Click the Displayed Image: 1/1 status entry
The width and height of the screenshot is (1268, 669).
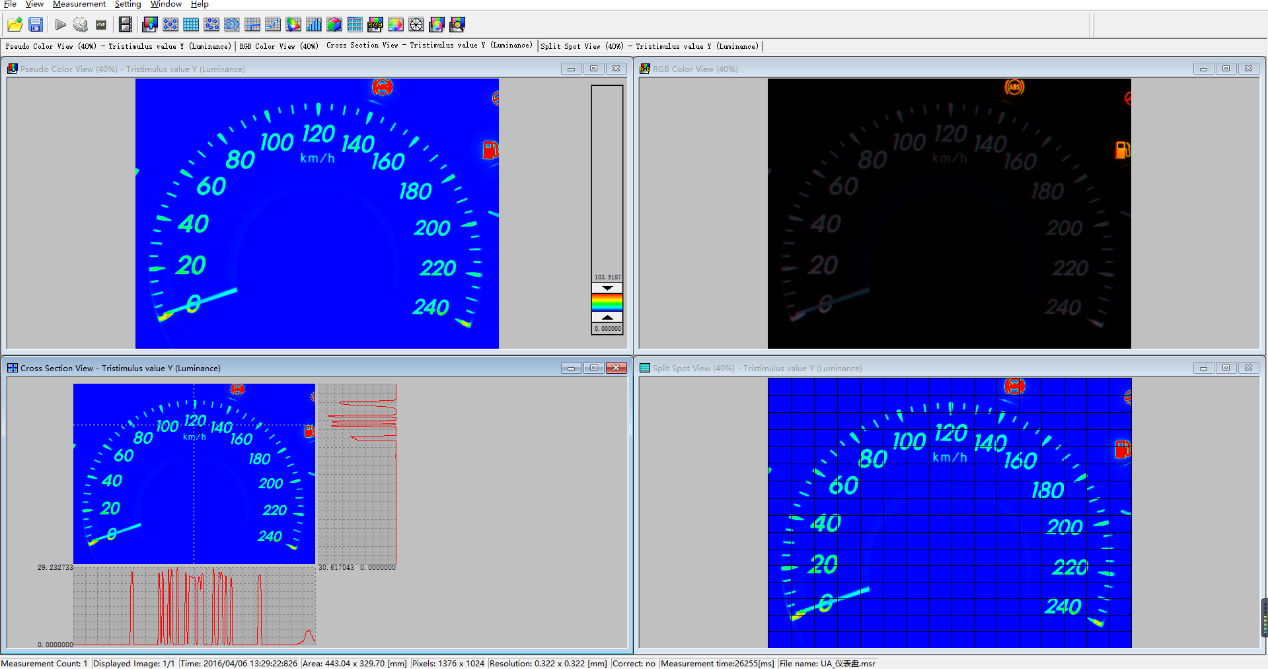click(x=134, y=663)
